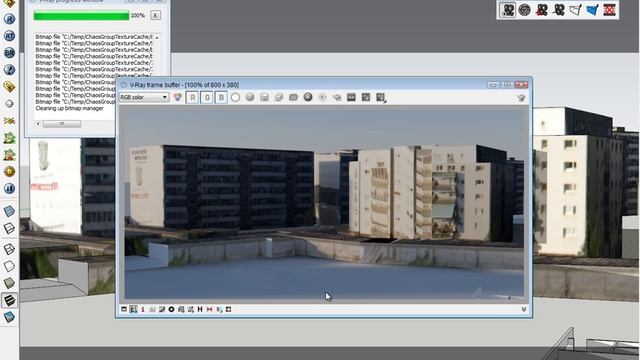Click inside the rendered image in frame buffer
The height and width of the screenshot is (360, 640).
click(324, 203)
